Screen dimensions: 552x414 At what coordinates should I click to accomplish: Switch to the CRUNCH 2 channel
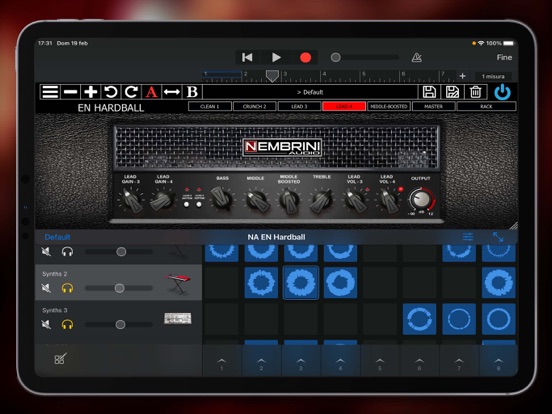pyautogui.click(x=255, y=106)
